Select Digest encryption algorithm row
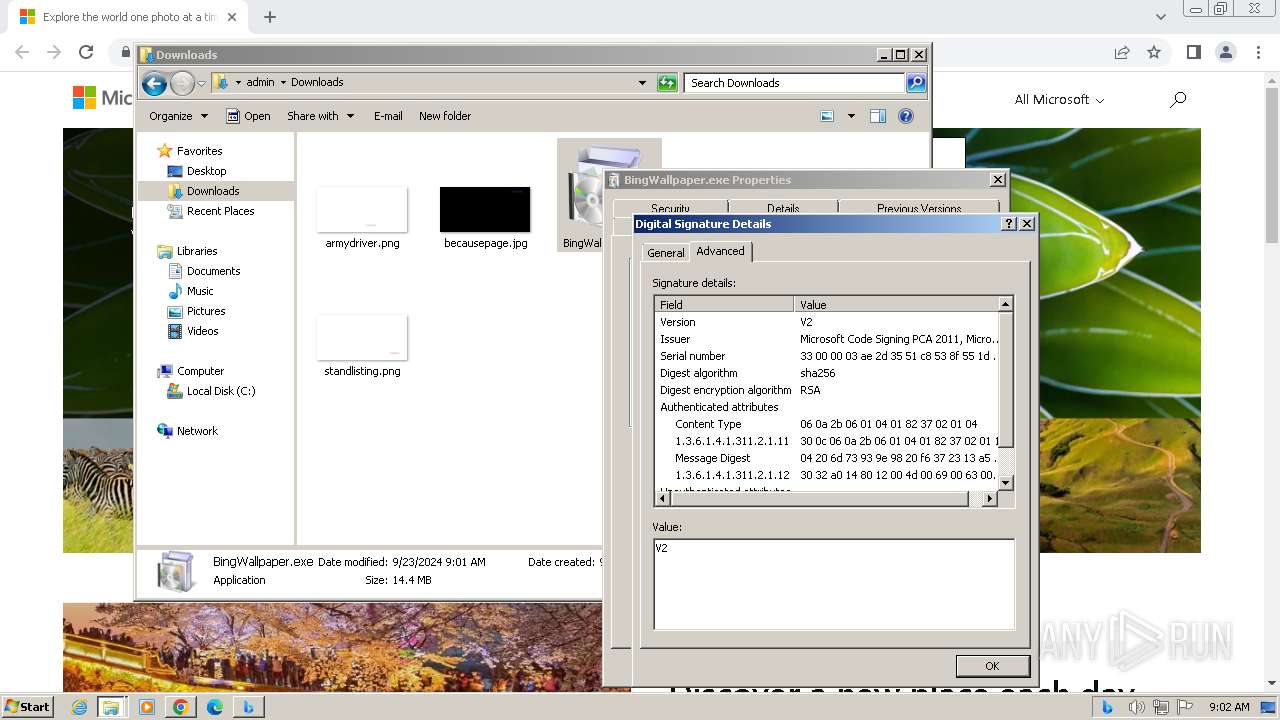 pyautogui.click(x=827, y=390)
